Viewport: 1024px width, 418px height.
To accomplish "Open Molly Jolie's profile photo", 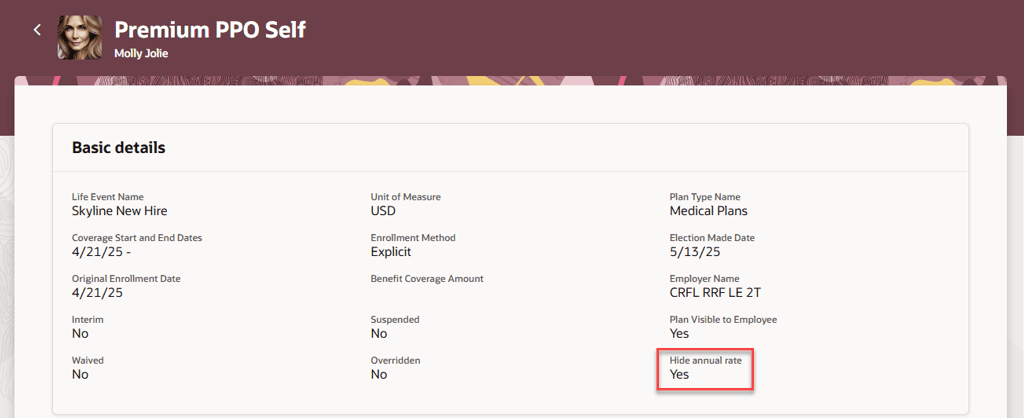I will 79,37.
